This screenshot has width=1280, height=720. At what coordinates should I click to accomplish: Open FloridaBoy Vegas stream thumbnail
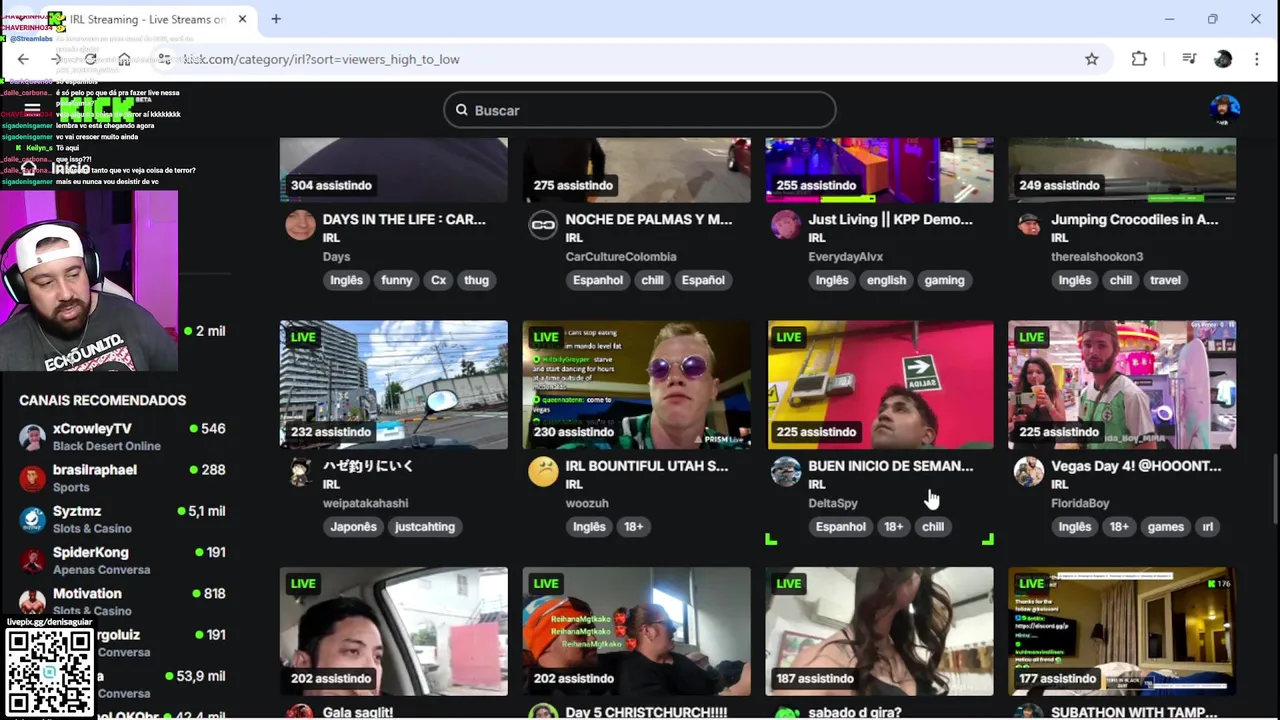click(x=1122, y=385)
